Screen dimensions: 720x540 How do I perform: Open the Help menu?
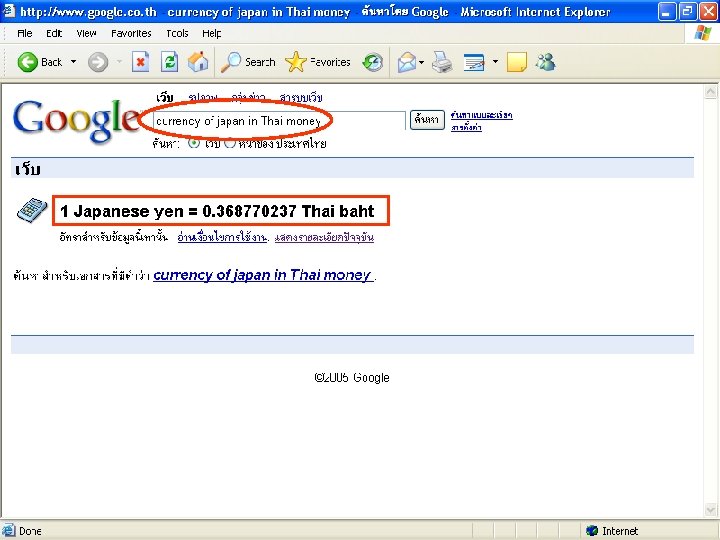[212, 34]
